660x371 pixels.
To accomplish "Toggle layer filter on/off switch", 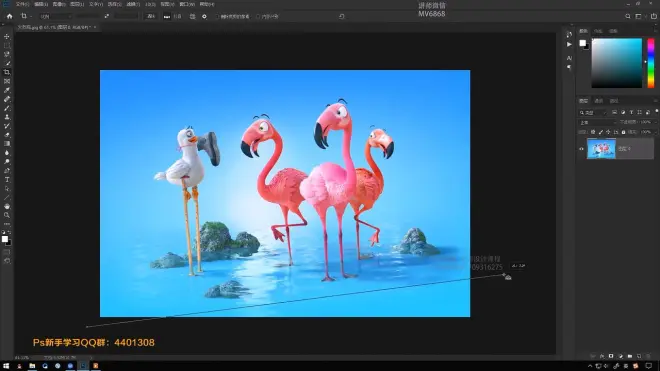I will [656, 112].
